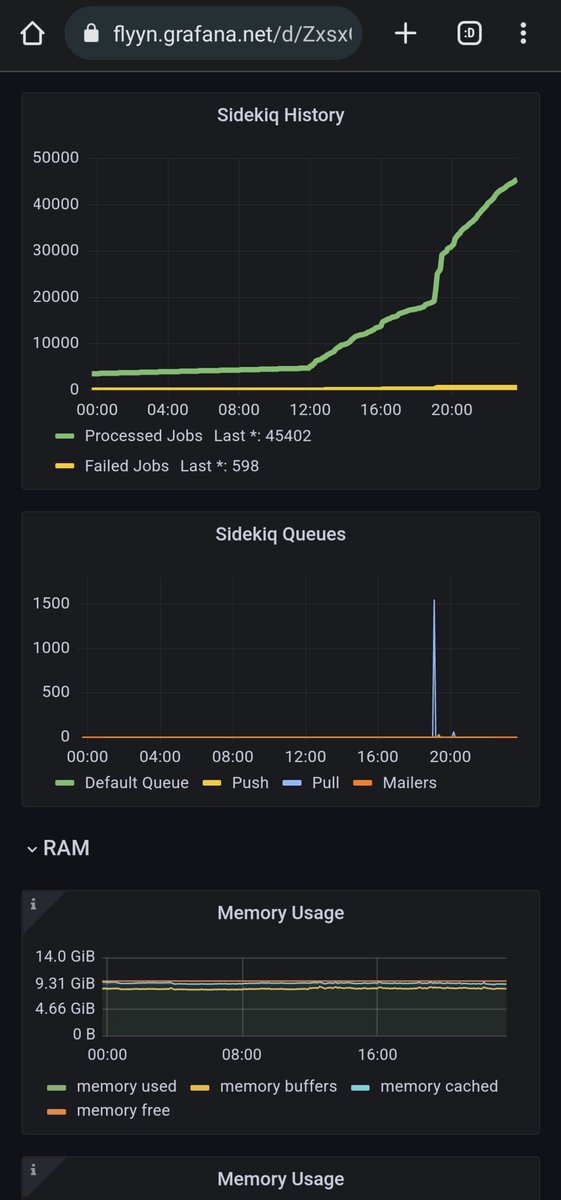Tap the address bar lock icon
Viewport: 561px width, 1200px height.
[92, 34]
